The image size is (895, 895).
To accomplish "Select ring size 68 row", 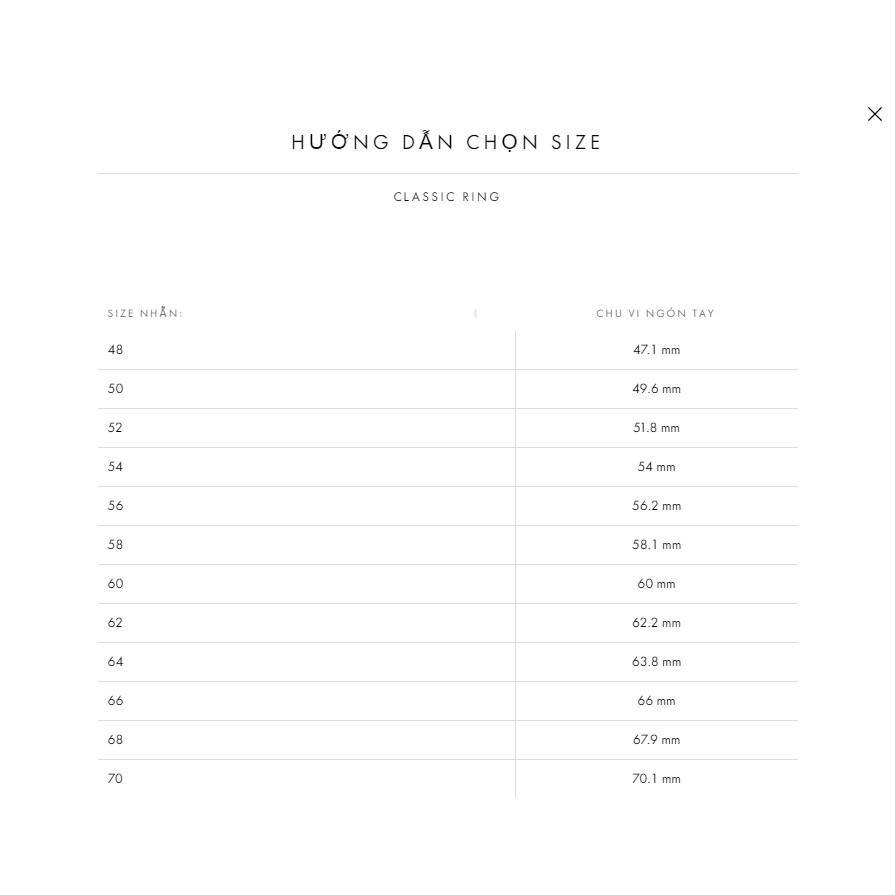I will click(x=116, y=740).
